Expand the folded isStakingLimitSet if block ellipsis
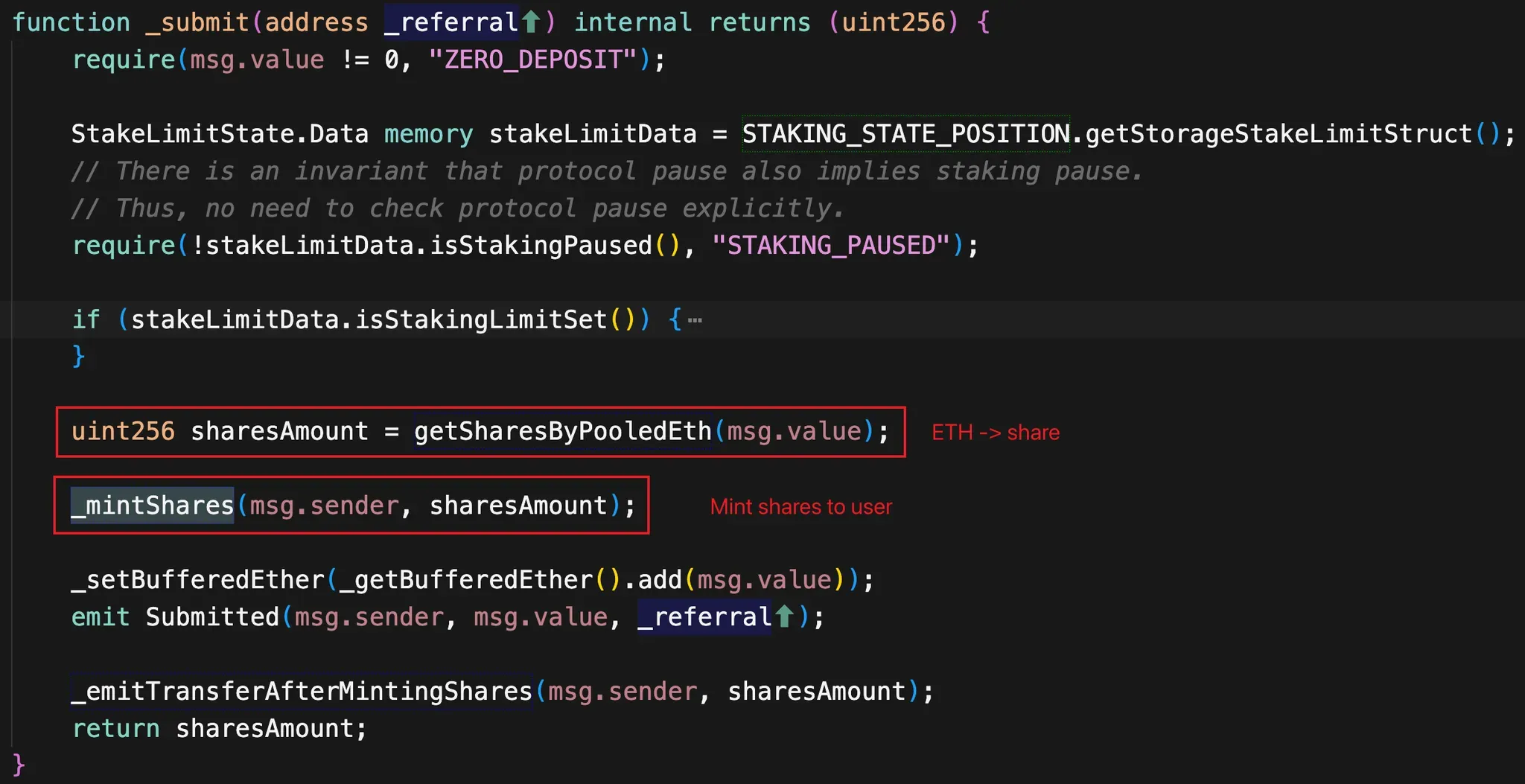Viewport: 1525px width, 784px height. click(695, 321)
